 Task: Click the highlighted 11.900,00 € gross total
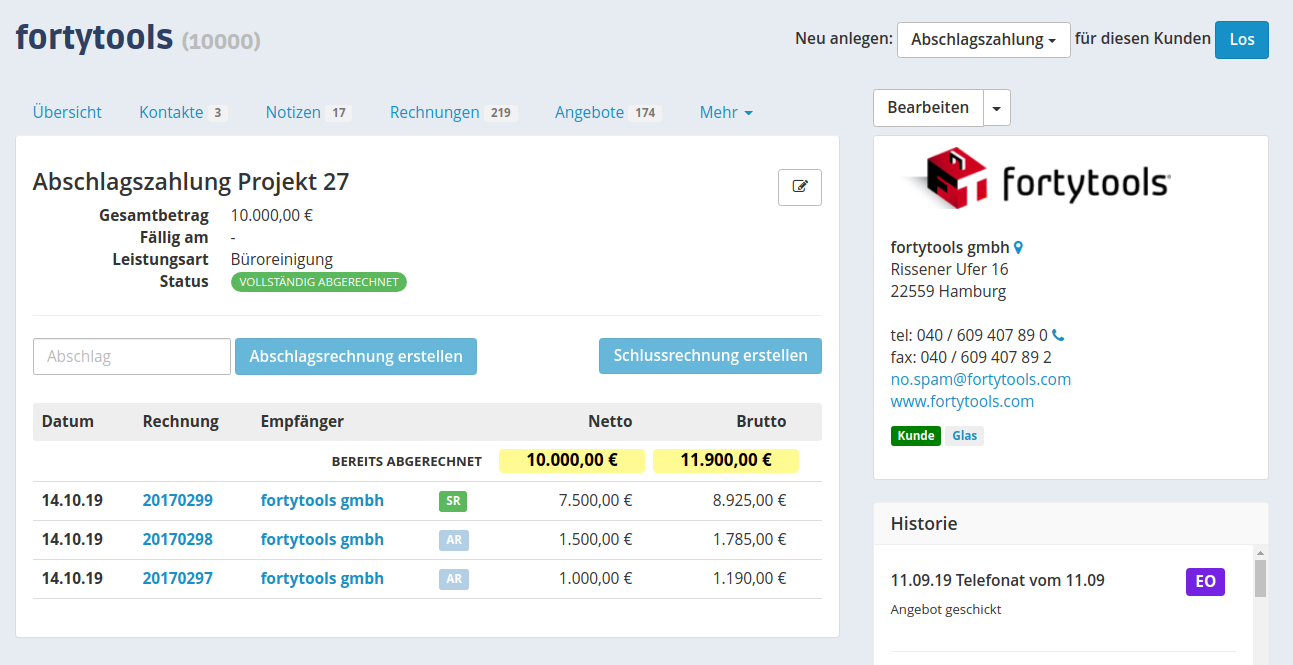coord(726,461)
